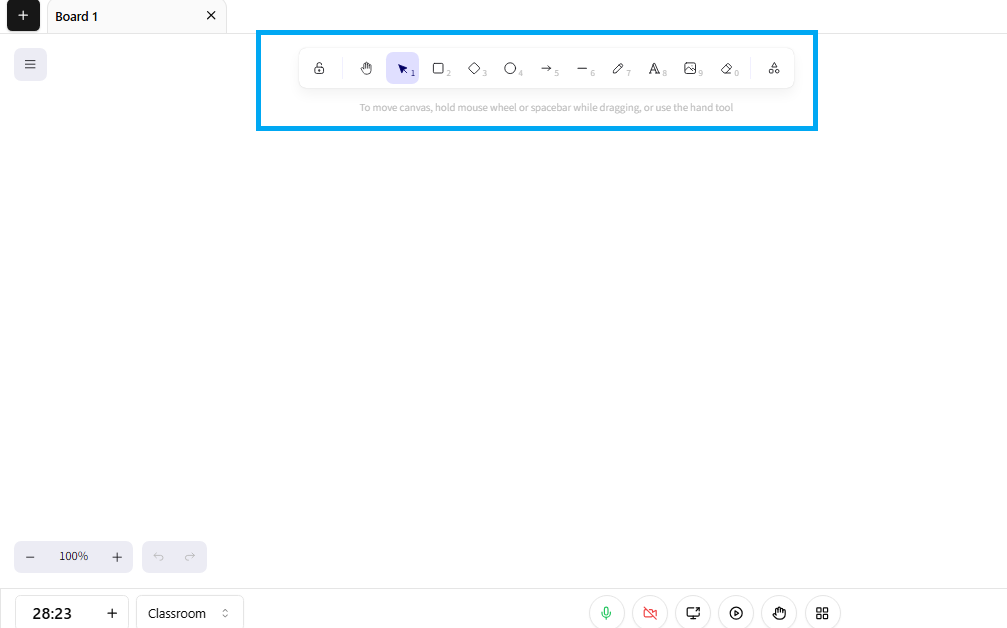The image size is (1007, 628).
Task: Select the Pencil draw tool
Action: point(618,68)
